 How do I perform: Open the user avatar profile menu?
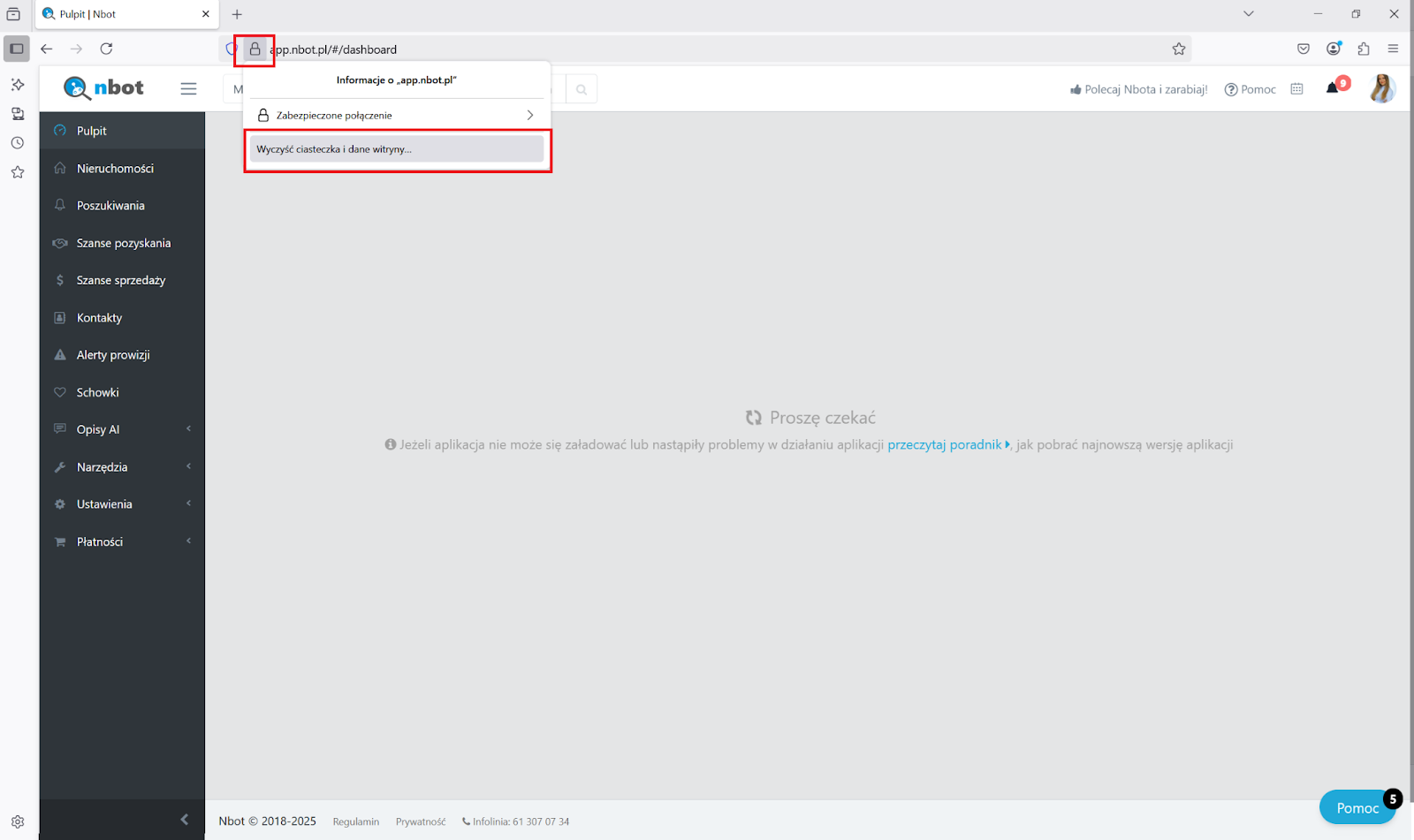coord(1382,88)
